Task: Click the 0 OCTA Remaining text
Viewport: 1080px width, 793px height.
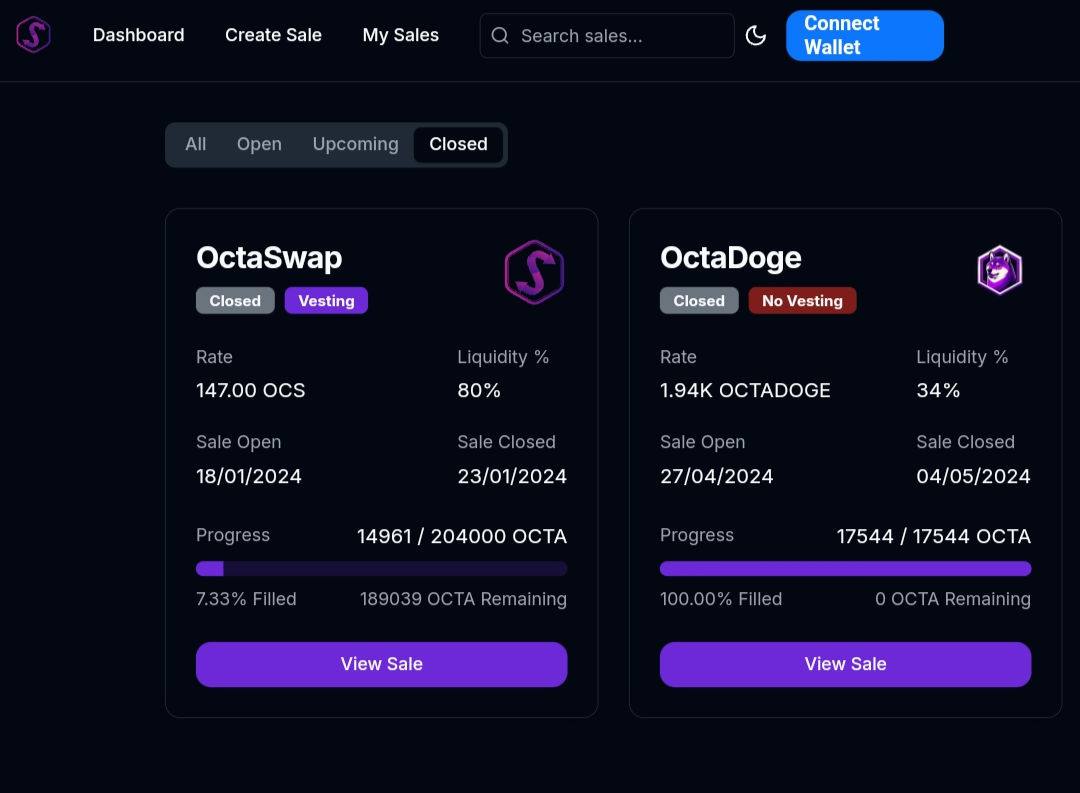Action: point(953,599)
